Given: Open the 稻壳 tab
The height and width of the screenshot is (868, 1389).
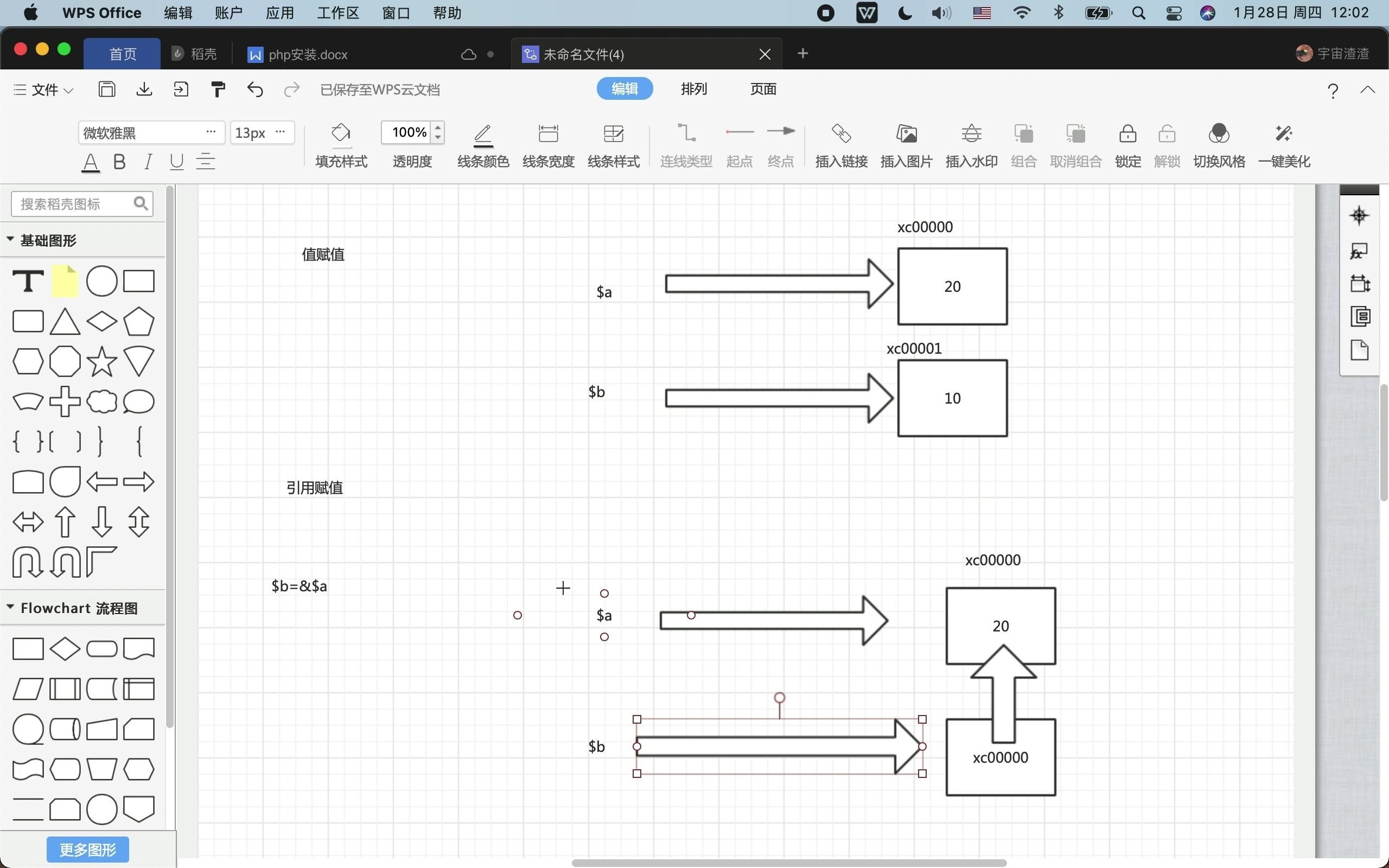Looking at the screenshot, I should coord(195,54).
